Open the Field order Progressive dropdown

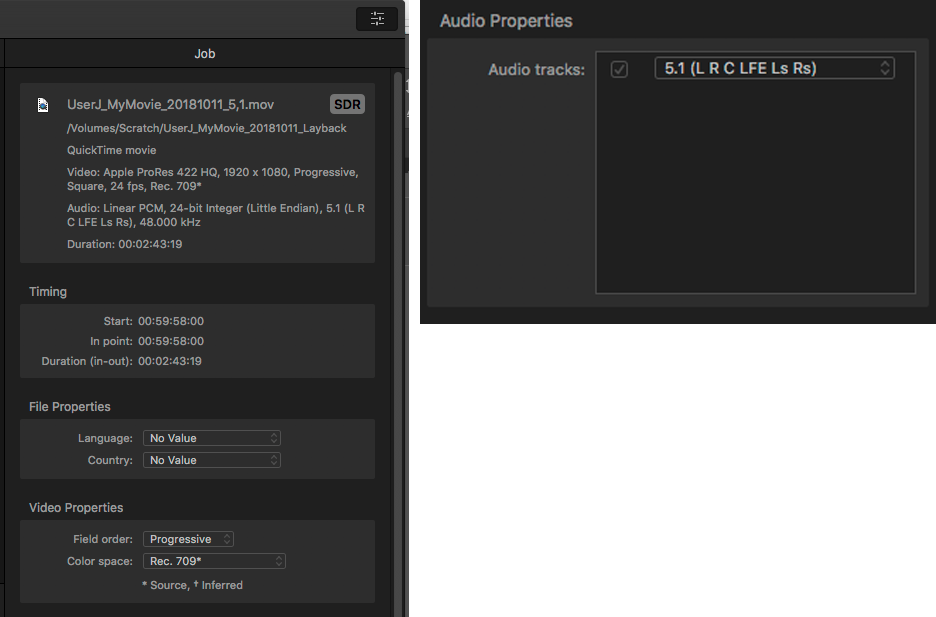[x=188, y=539]
